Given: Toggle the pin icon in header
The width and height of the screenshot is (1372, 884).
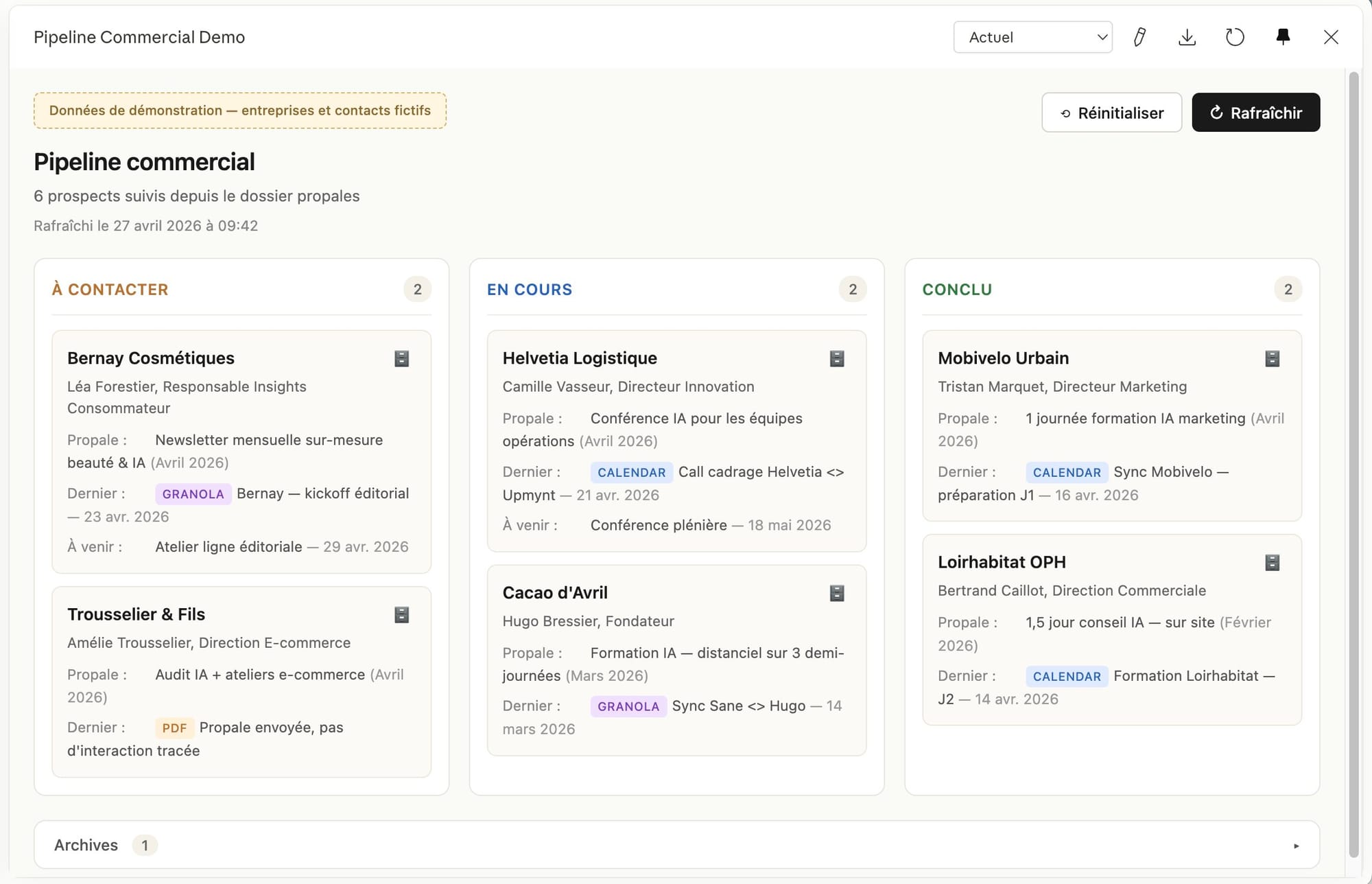Looking at the screenshot, I should [1283, 37].
